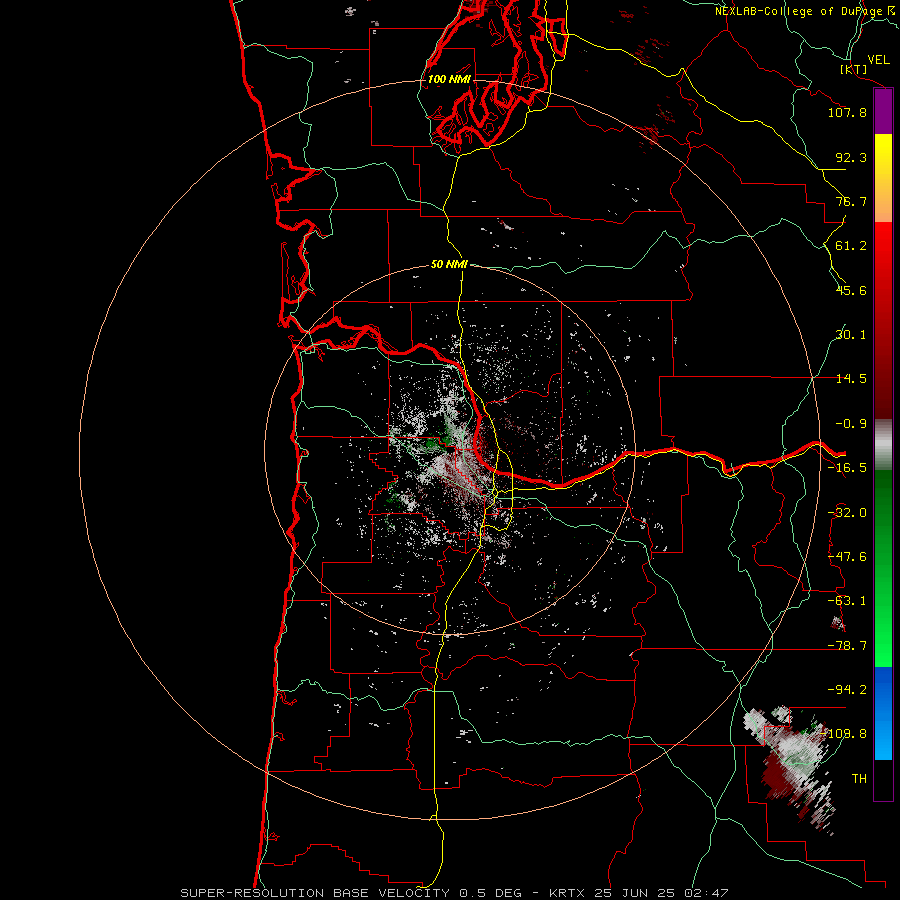The image size is (900, 900).
Task: Click the [KT] units label
Action: coord(854,69)
